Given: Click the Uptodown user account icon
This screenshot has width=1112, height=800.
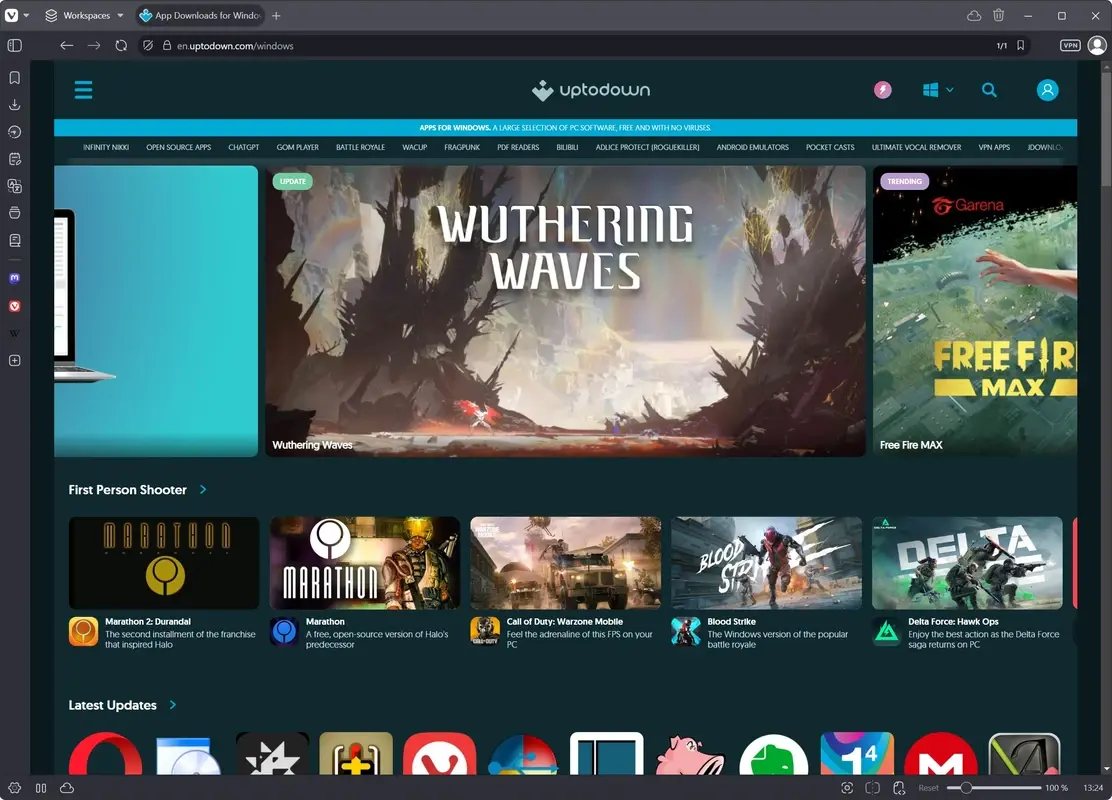Looking at the screenshot, I should (x=1047, y=90).
